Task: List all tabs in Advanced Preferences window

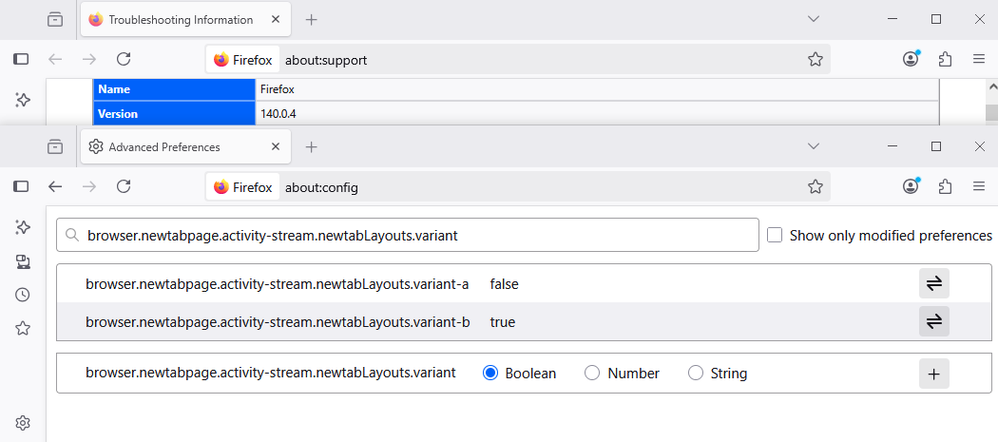Action: pyautogui.click(x=813, y=146)
